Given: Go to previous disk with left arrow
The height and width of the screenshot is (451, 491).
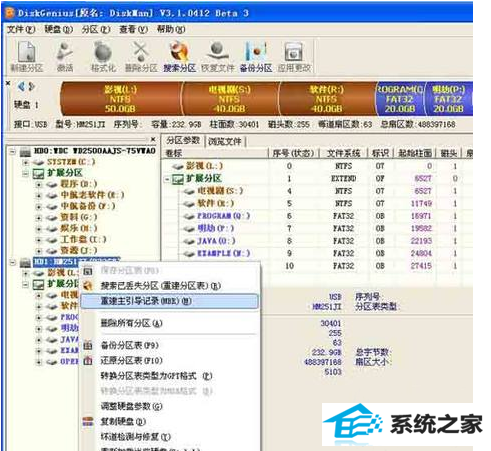Looking at the screenshot, I should click(x=21, y=87).
